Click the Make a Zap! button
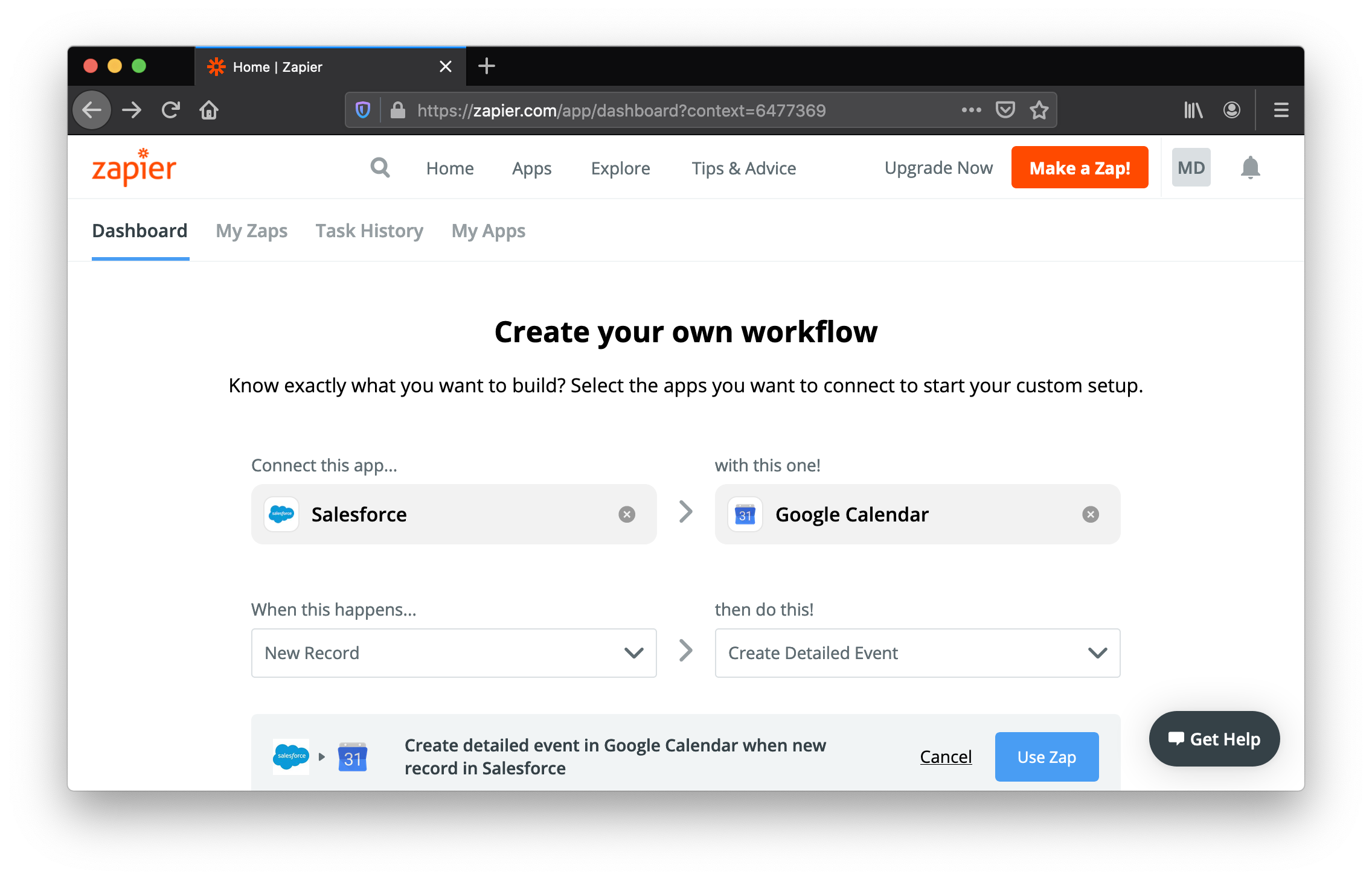The width and height of the screenshot is (1372, 880). tap(1080, 167)
